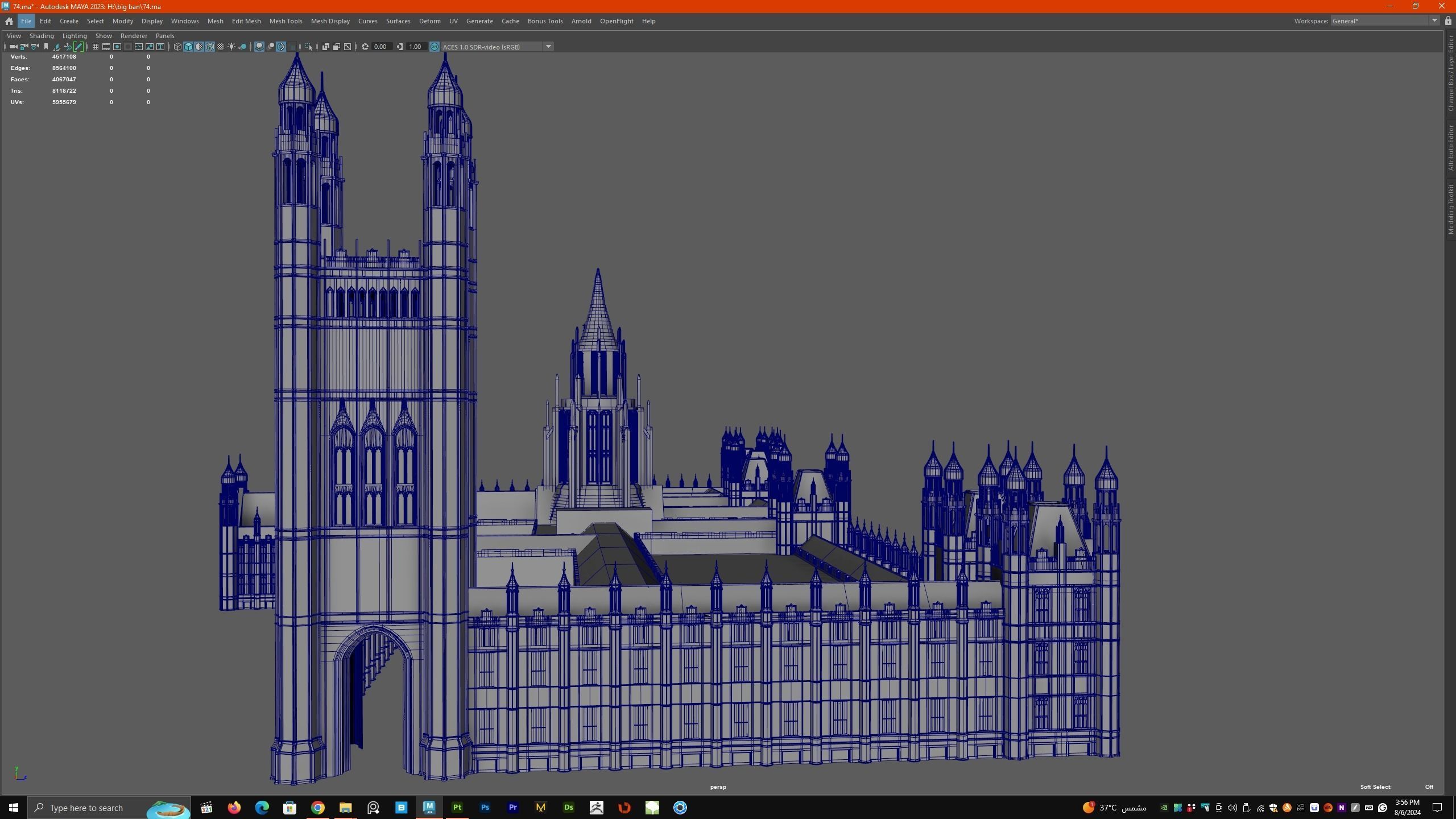Toggle the viewport grid icon
Screen dimensions: 1456x819
click(96, 47)
